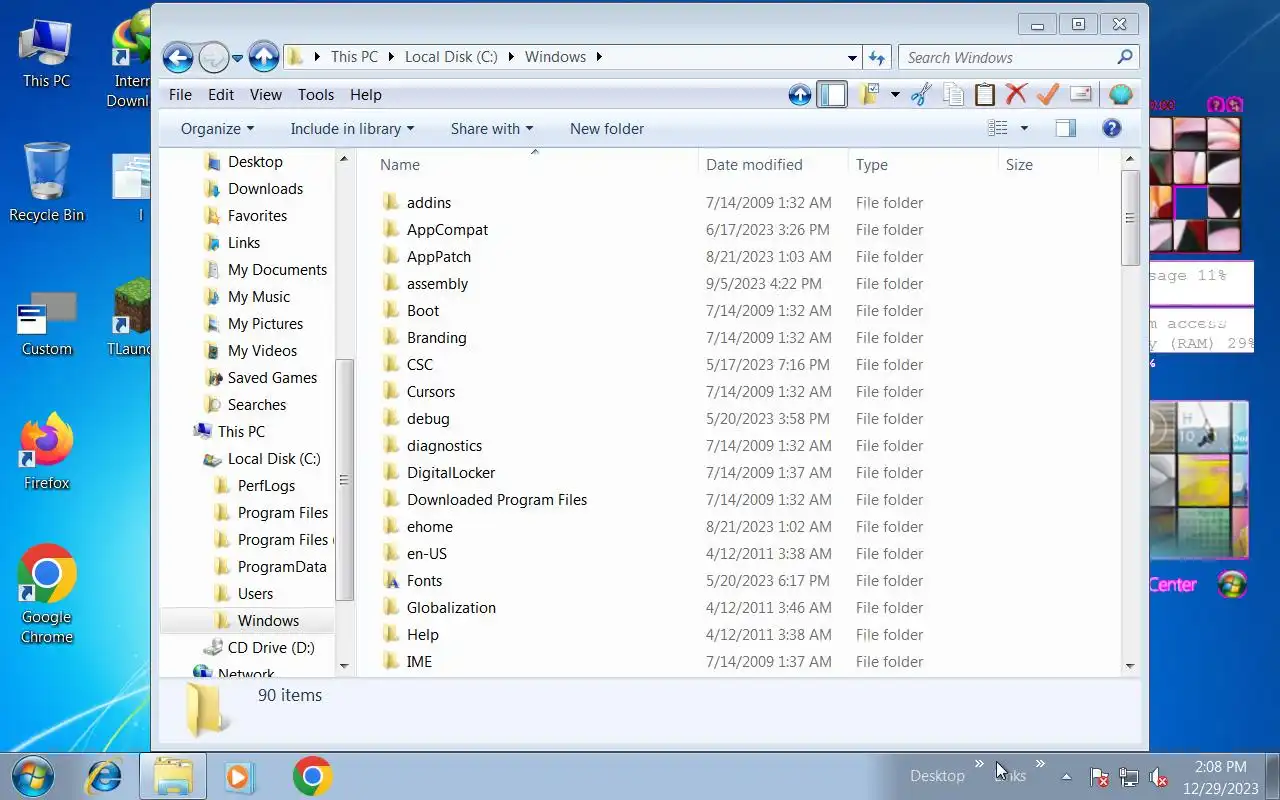Click the blue Back arrow button
Screen dimensions: 1280x800
click(178, 57)
